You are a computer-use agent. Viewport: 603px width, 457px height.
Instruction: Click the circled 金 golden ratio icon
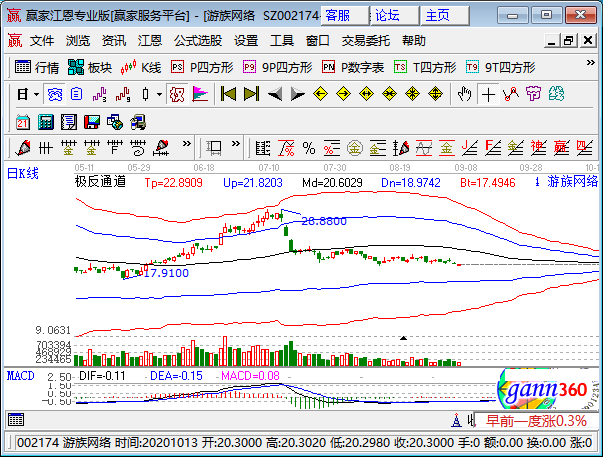(x=355, y=148)
